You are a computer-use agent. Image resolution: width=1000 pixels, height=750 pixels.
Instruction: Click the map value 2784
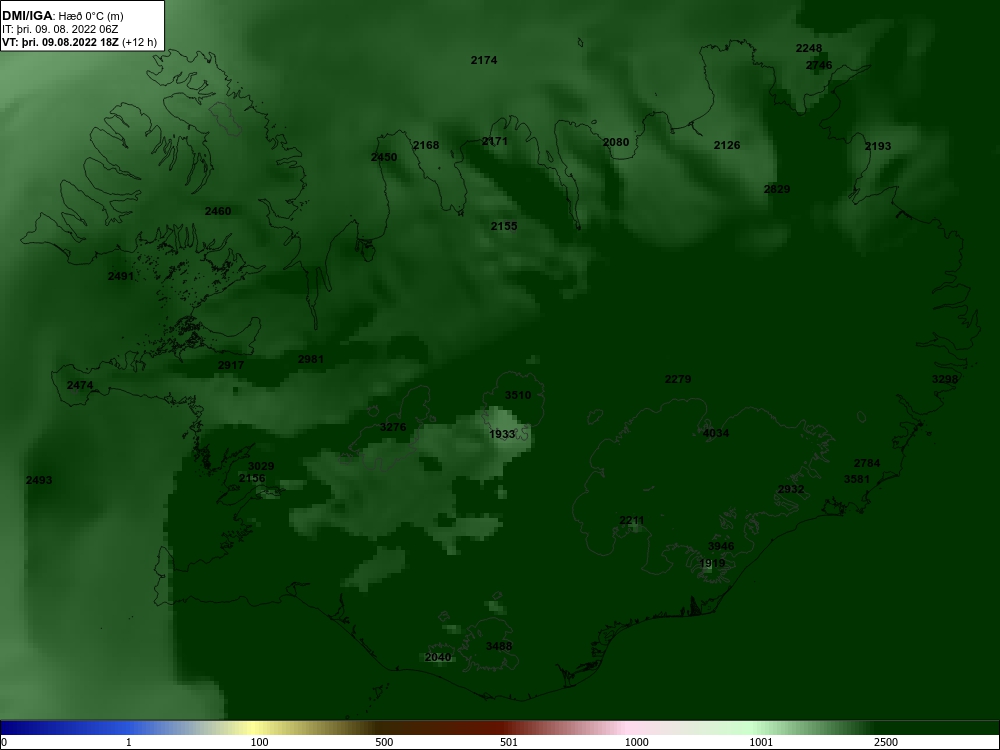point(867,463)
